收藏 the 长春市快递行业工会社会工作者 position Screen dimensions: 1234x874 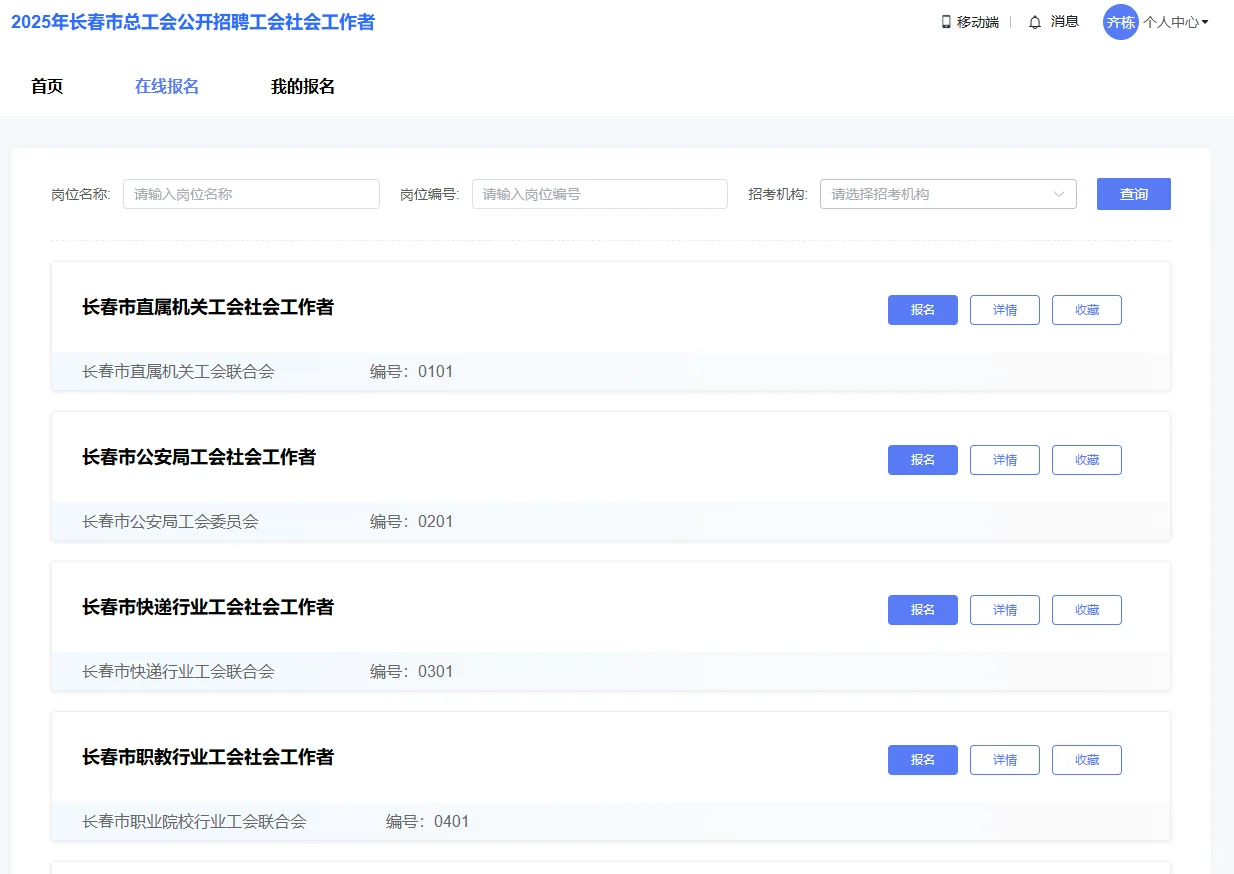[1086, 610]
